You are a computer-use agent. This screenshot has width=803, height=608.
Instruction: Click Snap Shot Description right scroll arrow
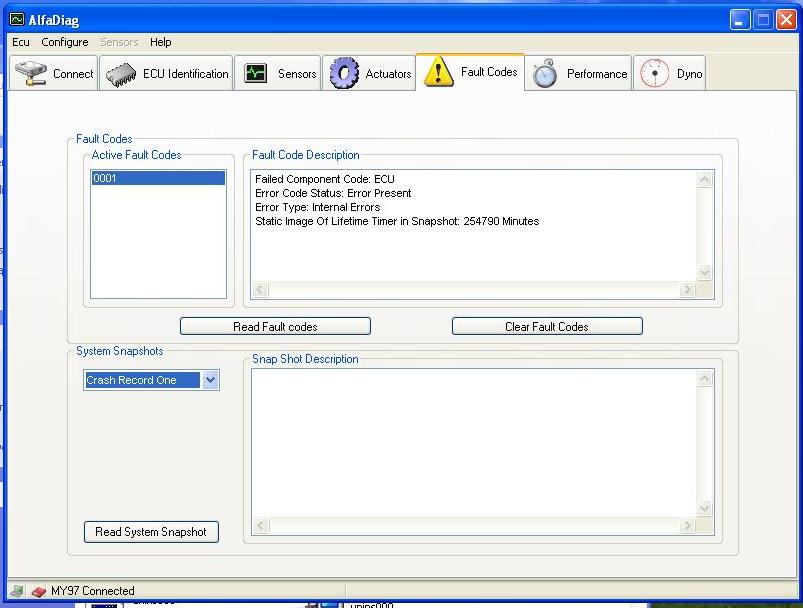point(687,526)
